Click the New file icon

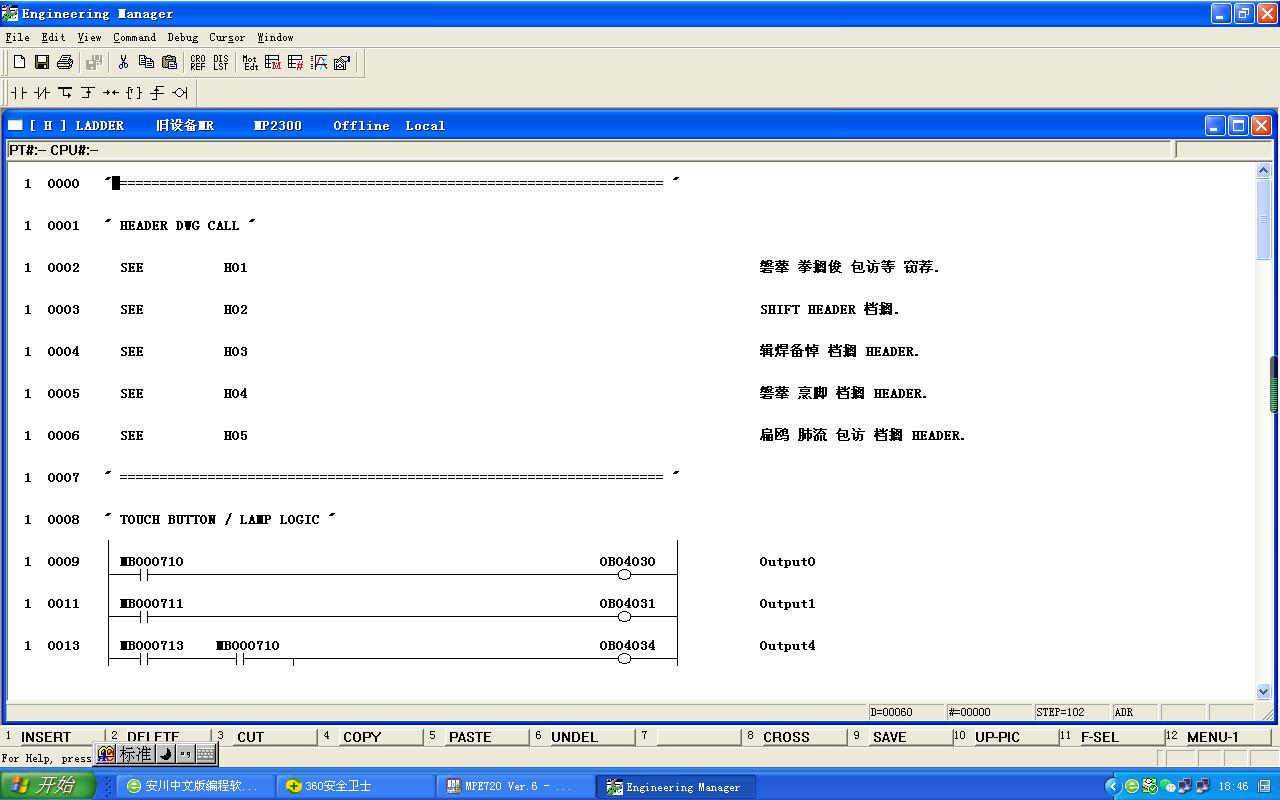pos(19,62)
